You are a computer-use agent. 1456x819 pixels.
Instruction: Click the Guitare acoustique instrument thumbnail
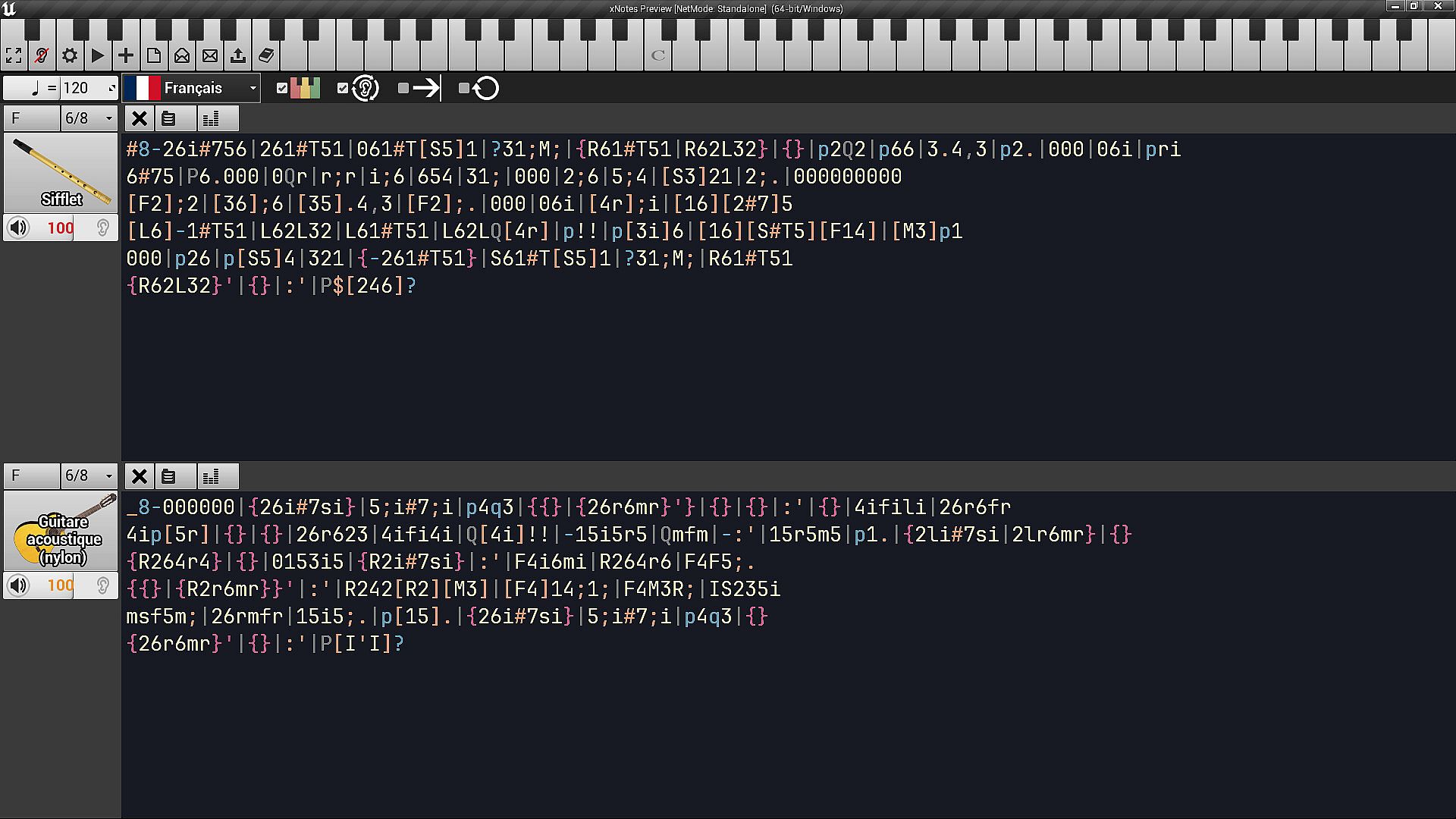61,531
